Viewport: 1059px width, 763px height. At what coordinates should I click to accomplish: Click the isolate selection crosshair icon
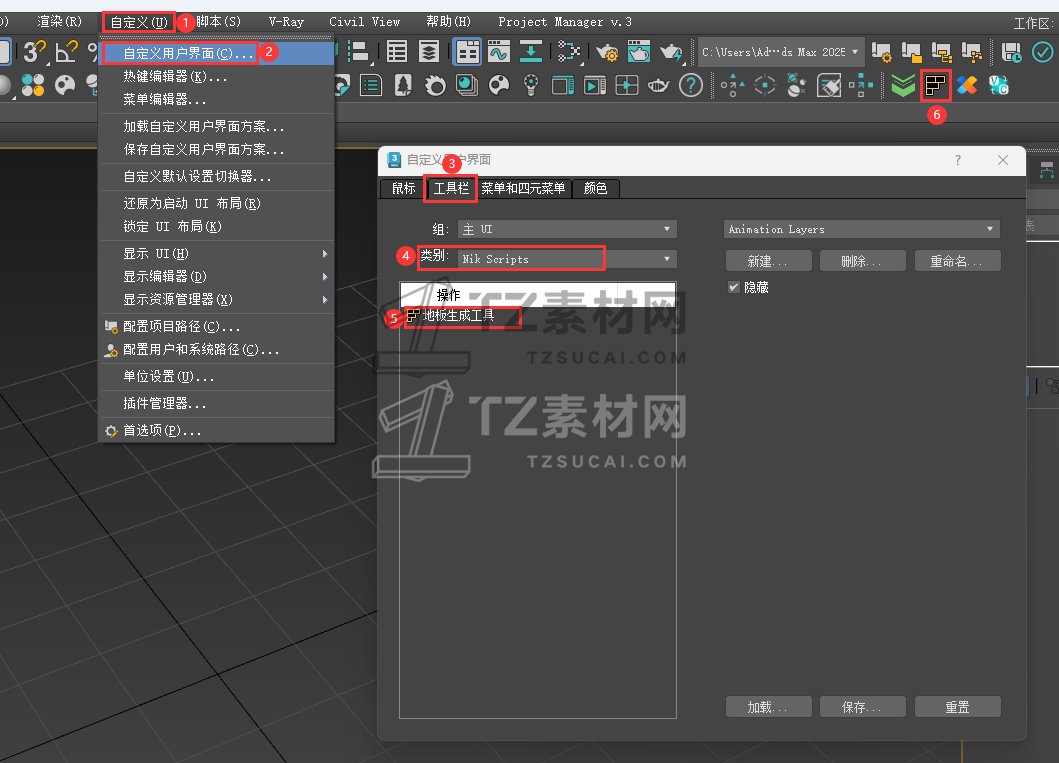tap(765, 86)
